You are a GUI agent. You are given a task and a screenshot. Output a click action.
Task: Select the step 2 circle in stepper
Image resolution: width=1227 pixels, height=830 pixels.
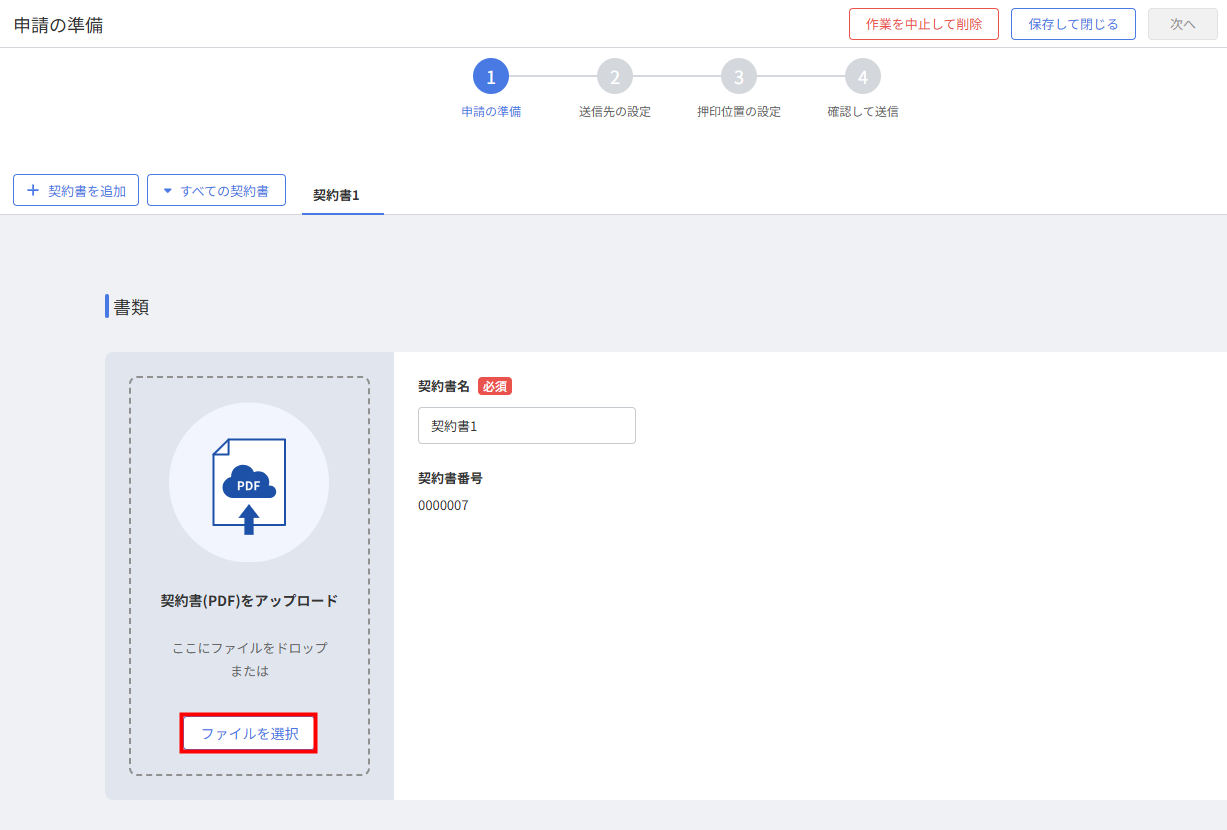tap(615, 77)
